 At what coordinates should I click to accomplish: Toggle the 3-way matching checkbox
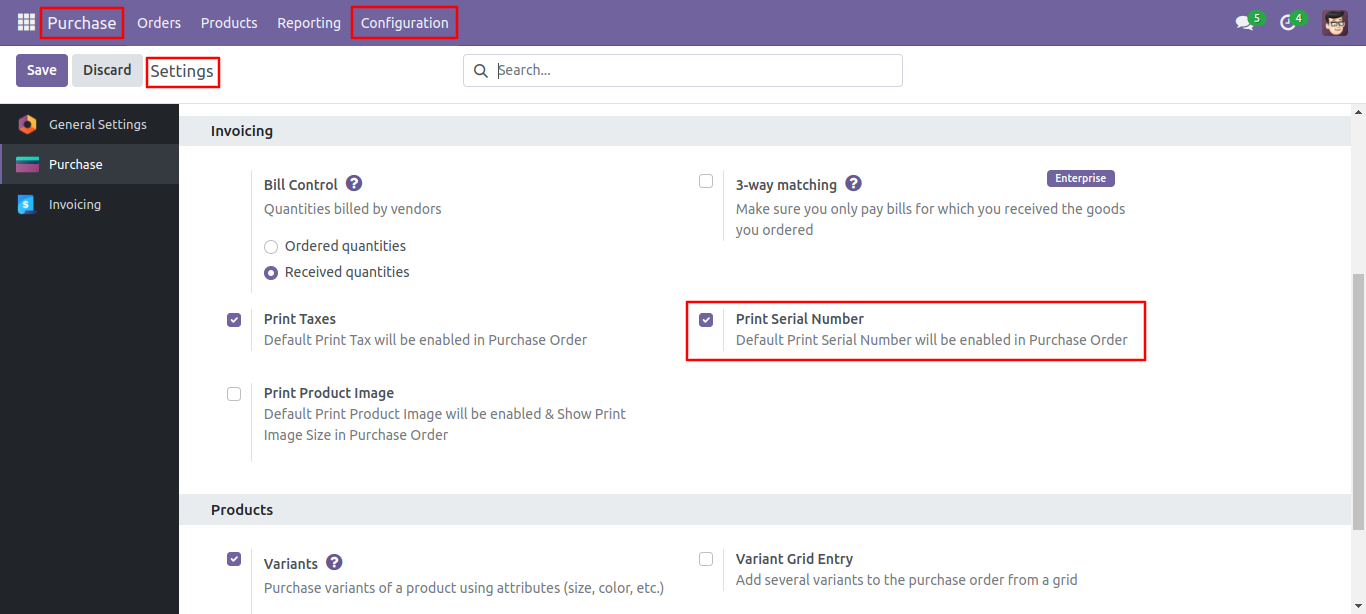(706, 181)
